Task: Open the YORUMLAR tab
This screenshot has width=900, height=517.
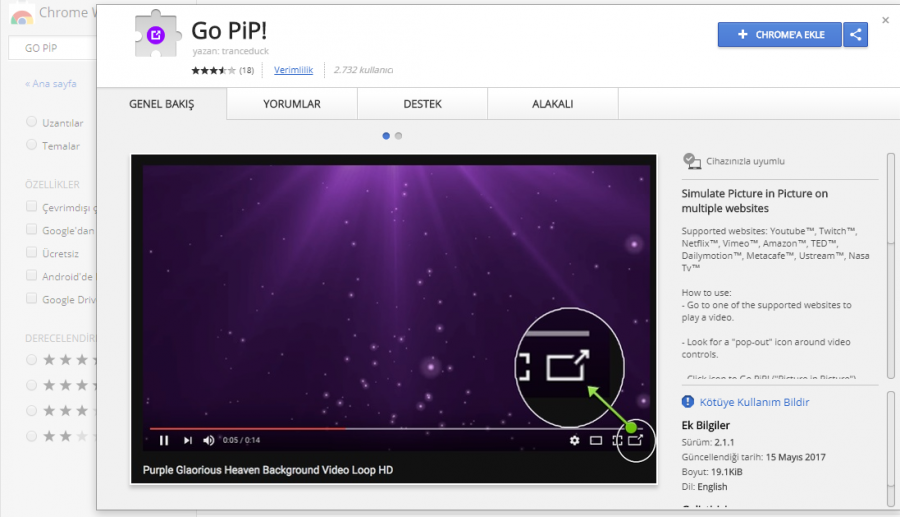Action: (292, 104)
